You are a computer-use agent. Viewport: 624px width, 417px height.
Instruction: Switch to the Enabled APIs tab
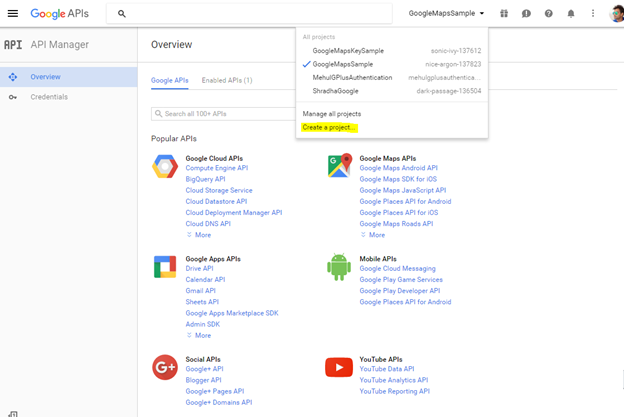(227, 80)
